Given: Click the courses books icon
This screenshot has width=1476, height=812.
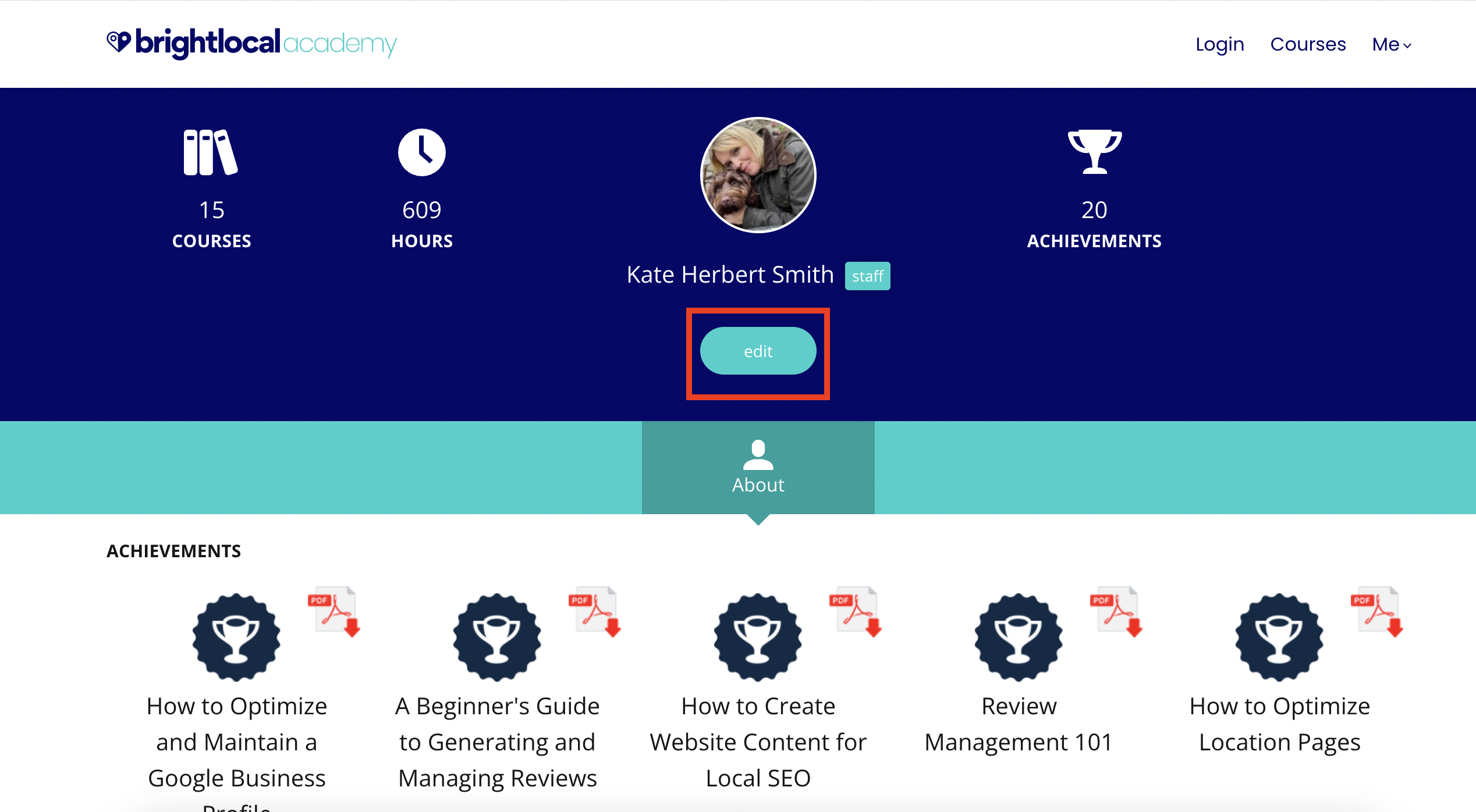Looking at the screenshot, I should tap(211, 152).
